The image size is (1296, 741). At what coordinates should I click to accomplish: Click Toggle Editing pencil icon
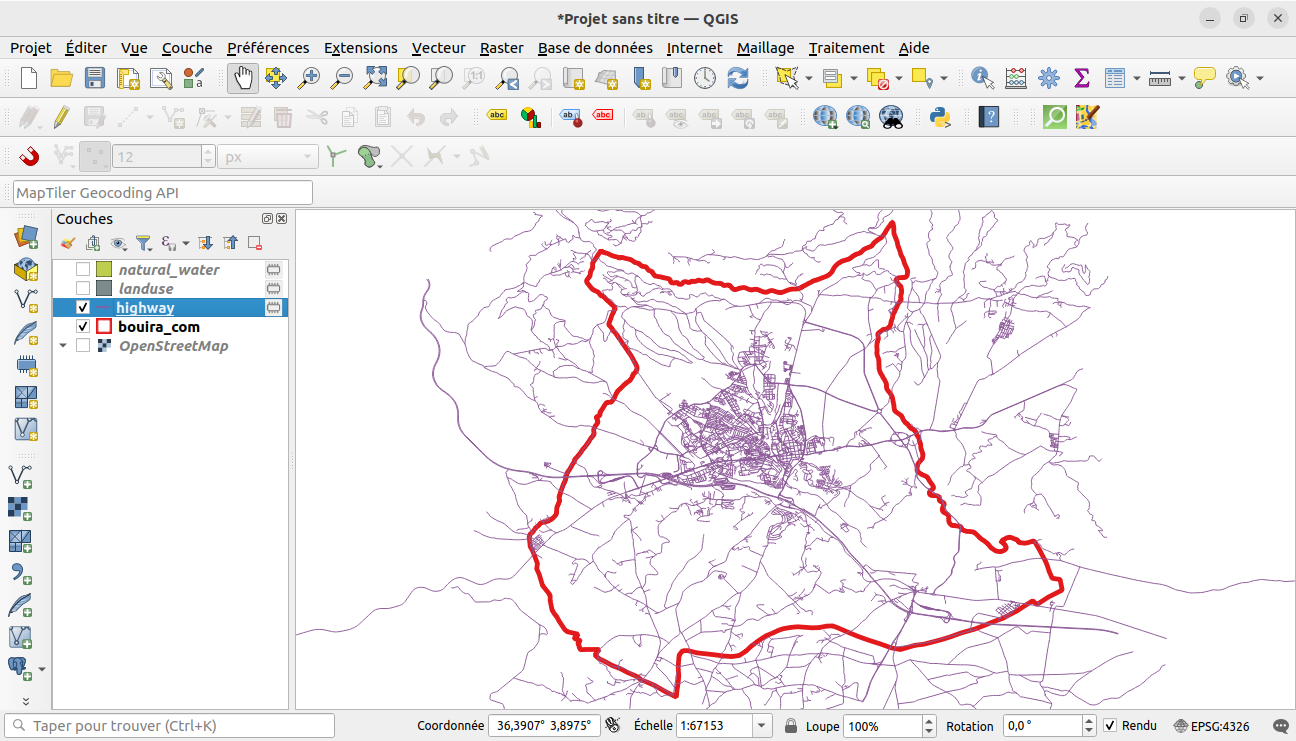pyautogui.click(x=62, y=117)
